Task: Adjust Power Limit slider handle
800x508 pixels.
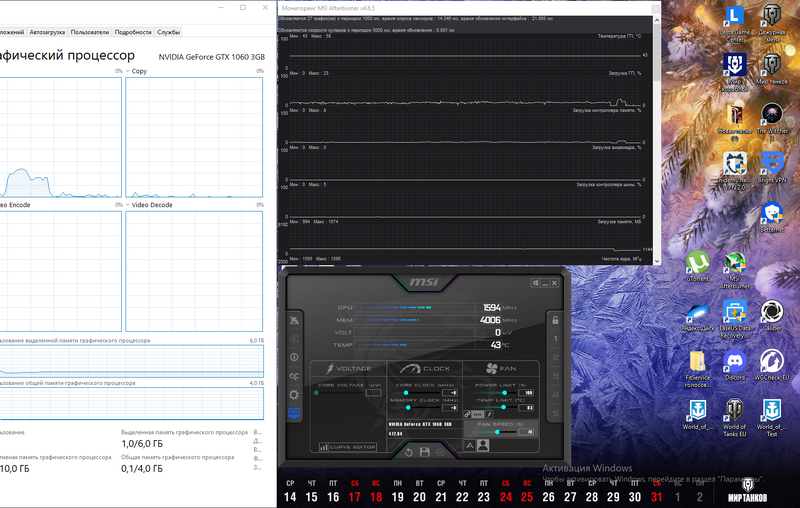Action: [504, 393]
